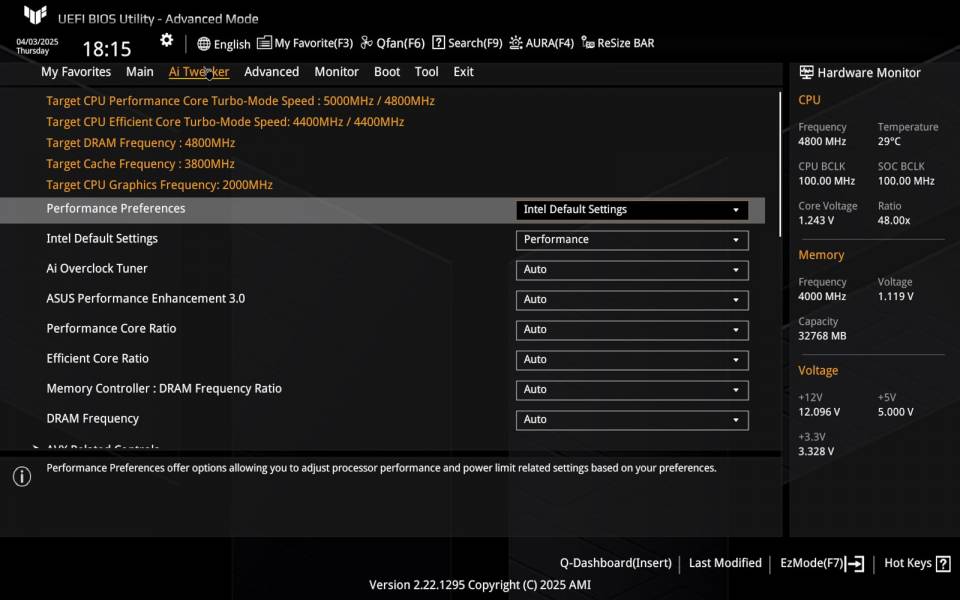Screen dimensions: 960x600
Task: Go to the Exit tab
Action: [463, 72]
